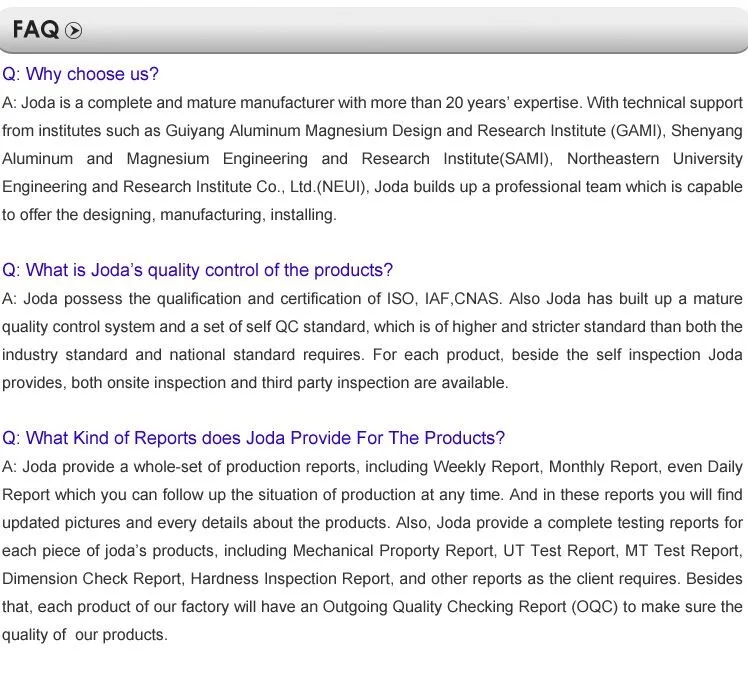
Task: Click the line starting 'updated pictures and every details'
Action: pos(372,523)
